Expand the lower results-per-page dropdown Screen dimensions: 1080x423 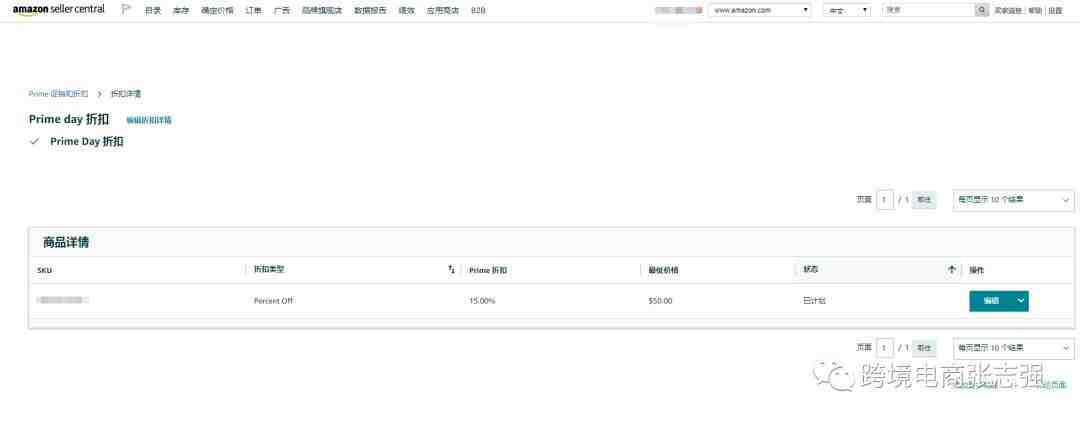(x=1013, y=348)
